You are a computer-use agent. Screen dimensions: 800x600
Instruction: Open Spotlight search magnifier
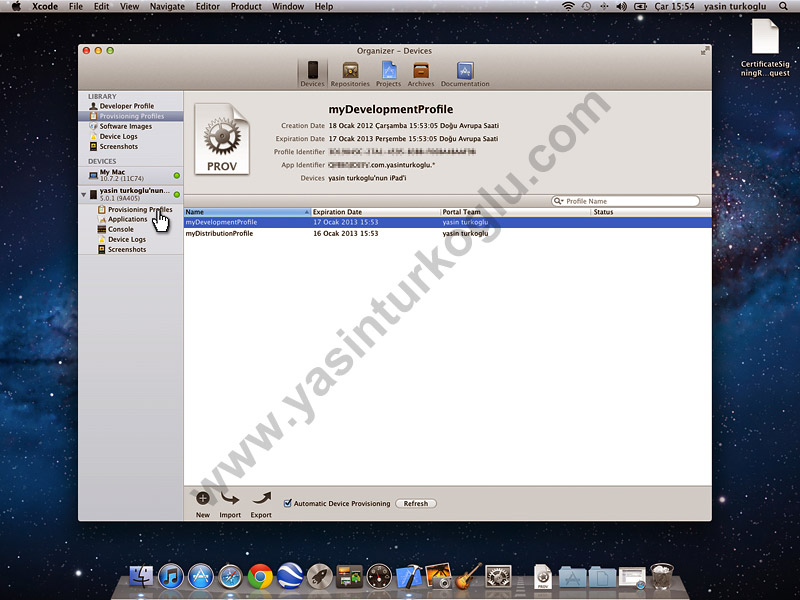point(783,7)
